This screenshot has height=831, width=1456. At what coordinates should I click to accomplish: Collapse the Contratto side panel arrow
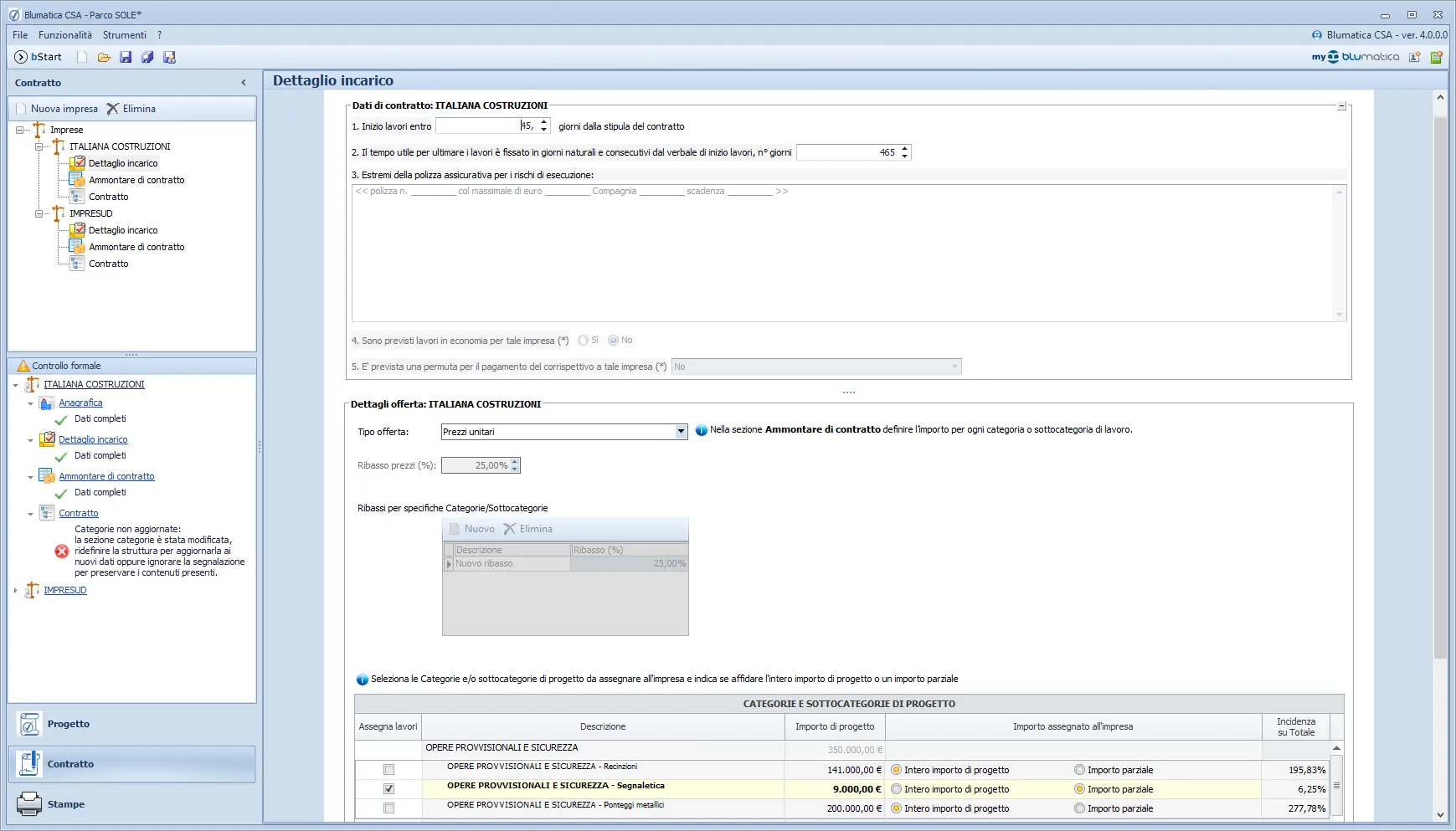click(x=244, y=83)
